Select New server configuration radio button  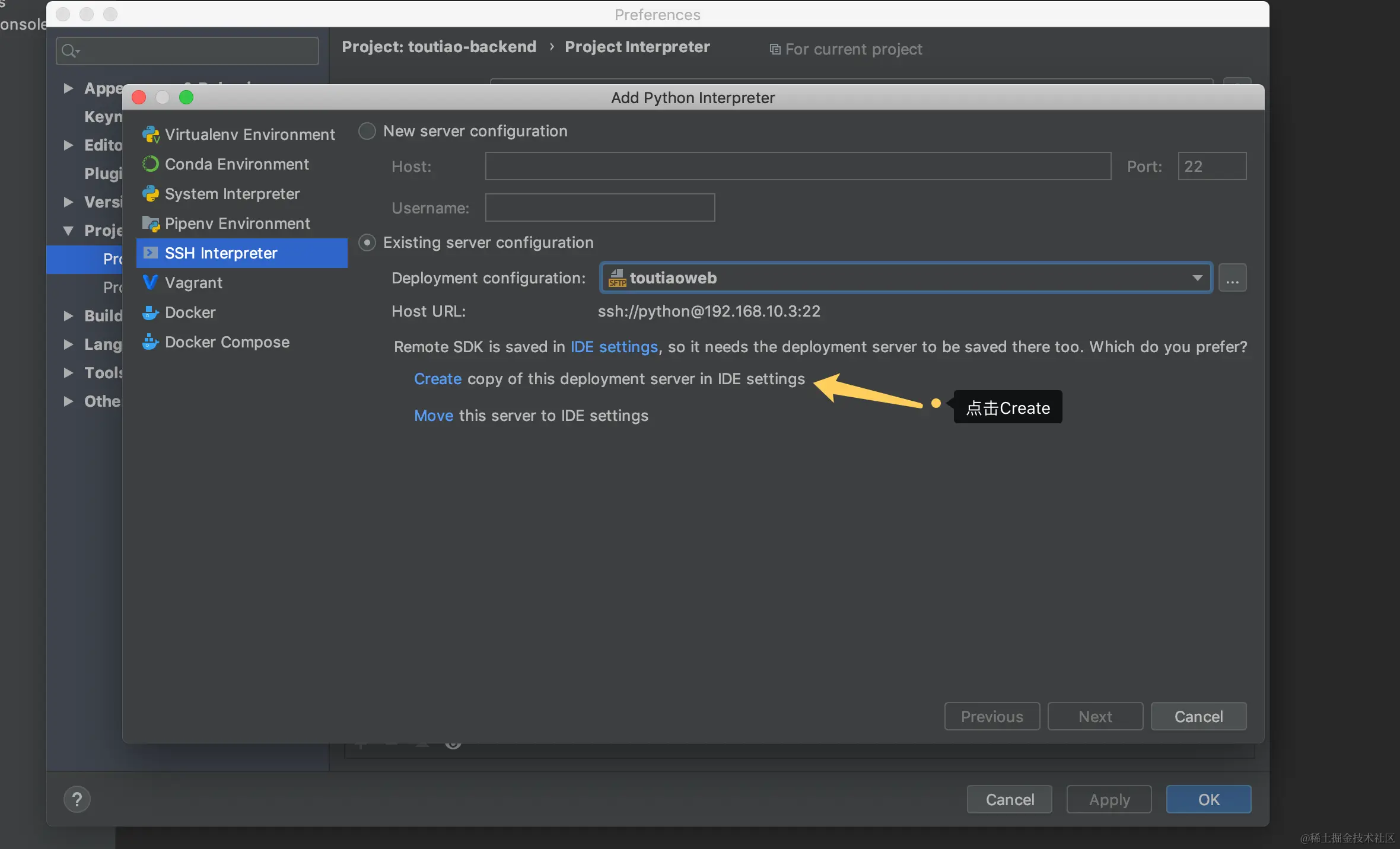tap(367, 131)
